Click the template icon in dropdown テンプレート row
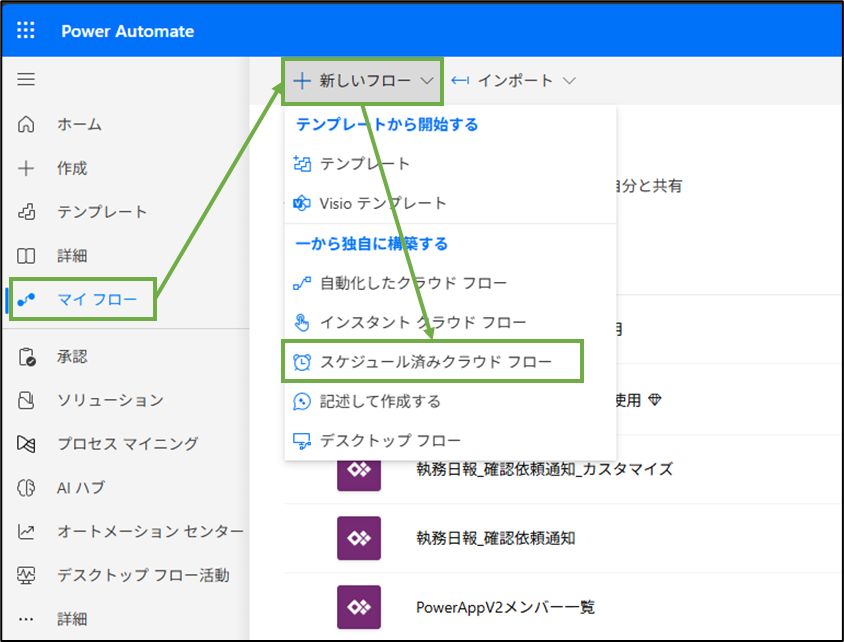Image resolution: width=844 pixels, height=642 pixels. point(302,163)
